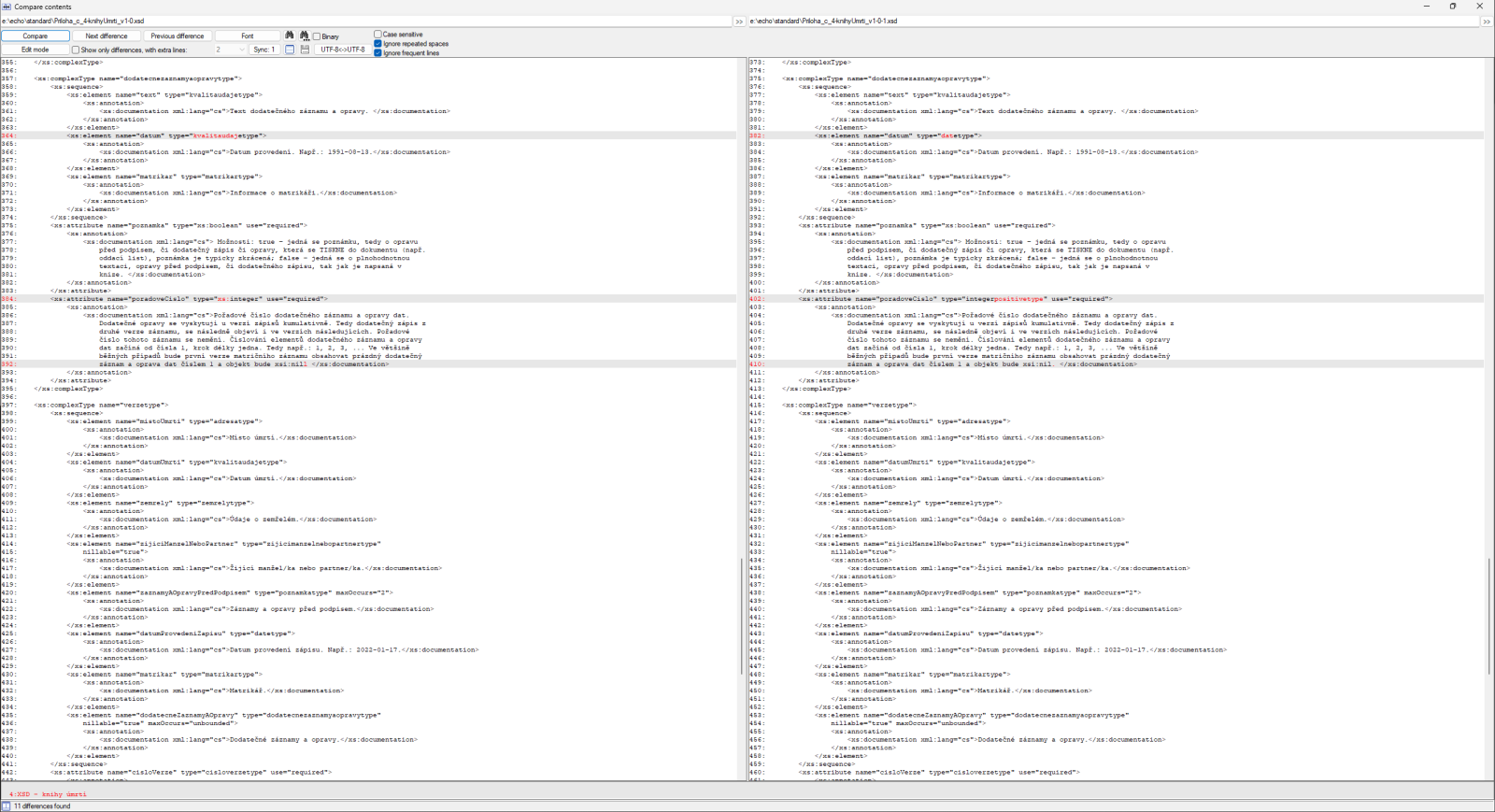This screenshot has width=1495, height=812.
Task: Click right line 453 dodatecneZaznamyAOpravy element
Action: click(972, 715)
